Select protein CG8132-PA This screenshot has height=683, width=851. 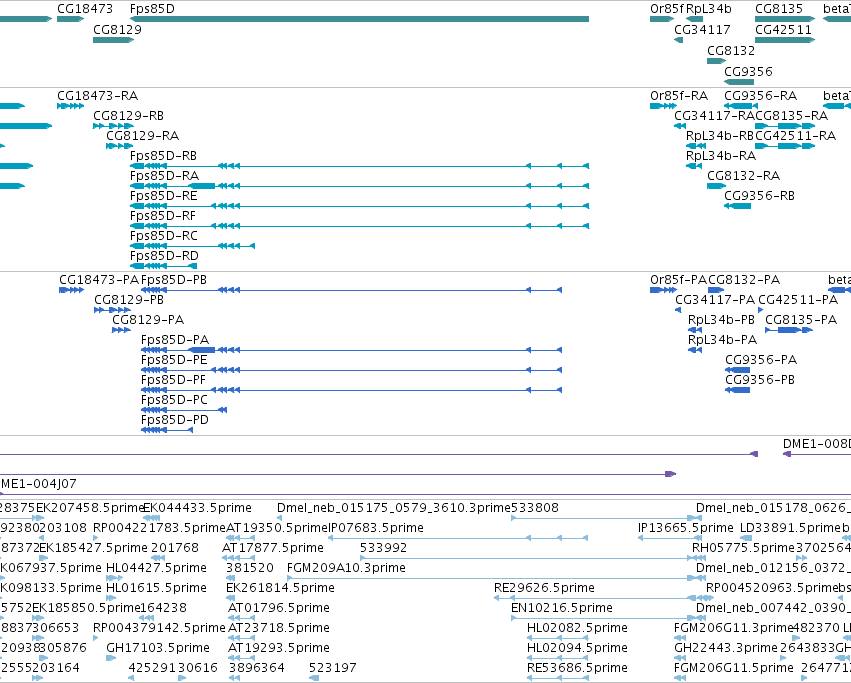coord(744,280)
